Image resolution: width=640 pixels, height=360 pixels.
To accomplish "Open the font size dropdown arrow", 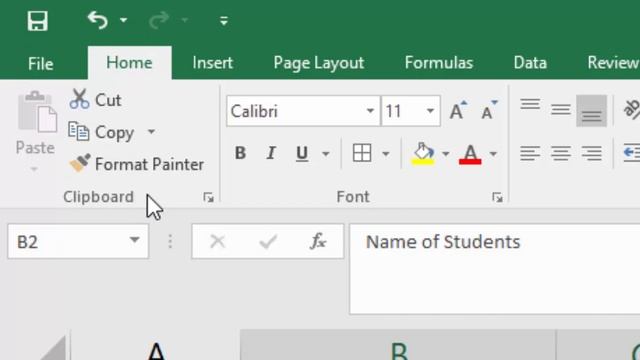I will click(430, 111).
